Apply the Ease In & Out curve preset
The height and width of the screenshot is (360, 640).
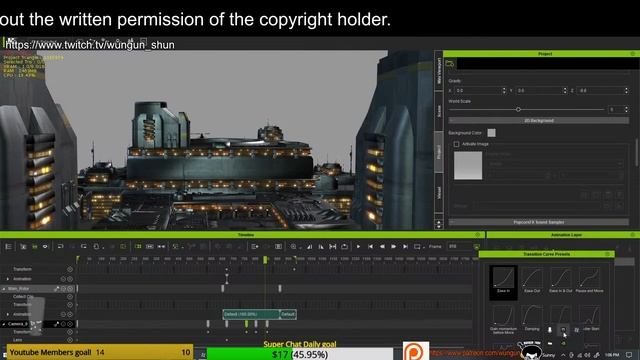(560, 280)
